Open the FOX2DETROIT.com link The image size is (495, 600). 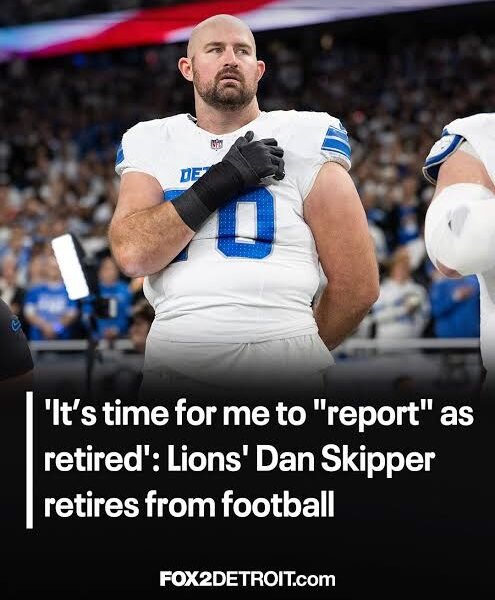click(247, 579)
